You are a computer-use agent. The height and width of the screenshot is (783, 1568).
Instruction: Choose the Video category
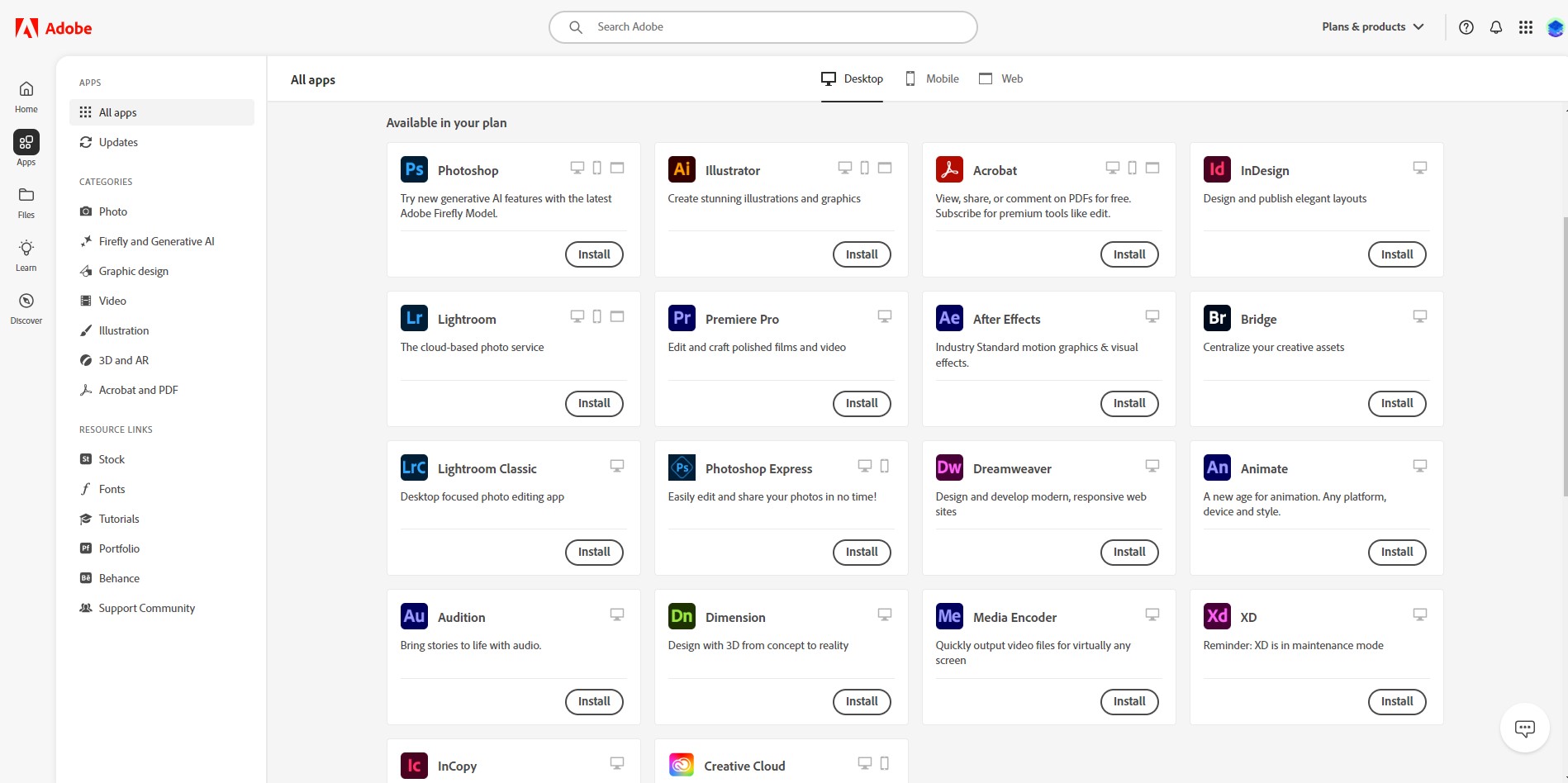point(162,301)
